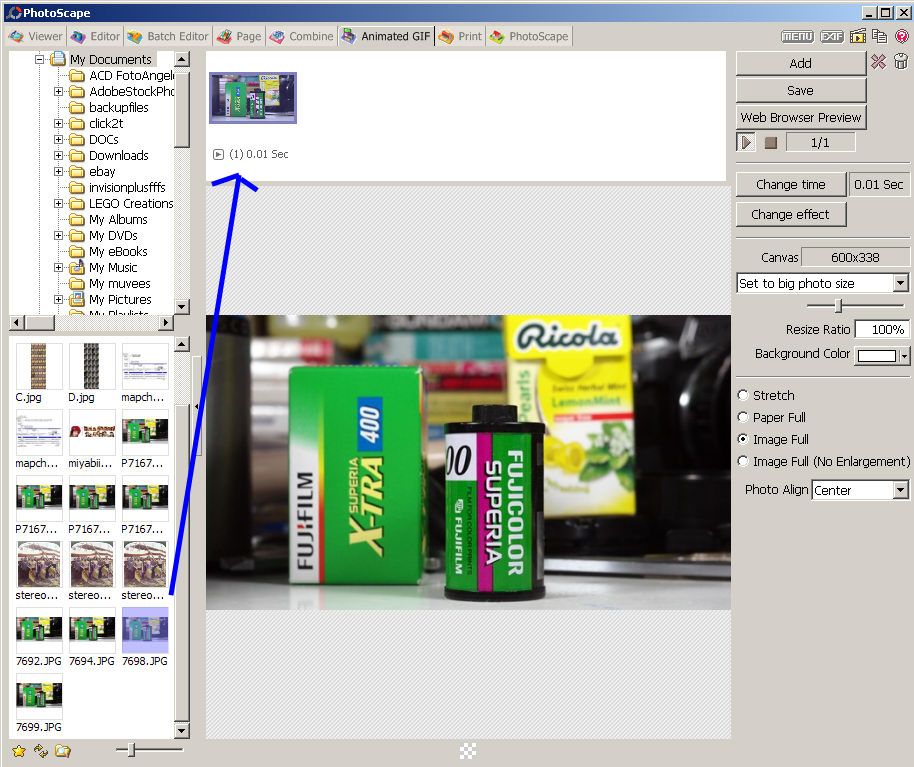914x767 pixels.
Task: Open the MENU icon in top toolbar
Action: 797,36
